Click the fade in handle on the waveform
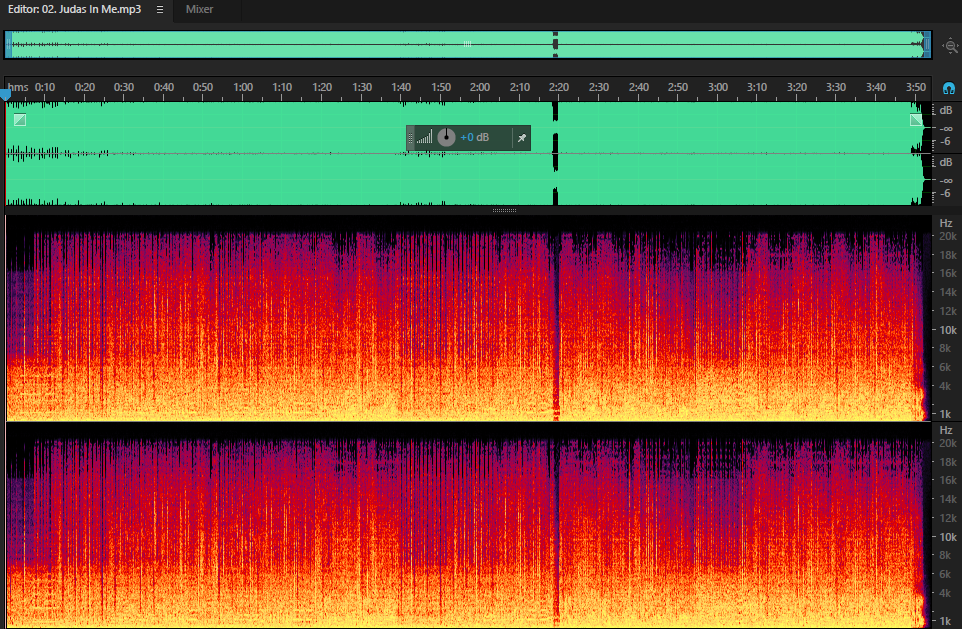 20,120
